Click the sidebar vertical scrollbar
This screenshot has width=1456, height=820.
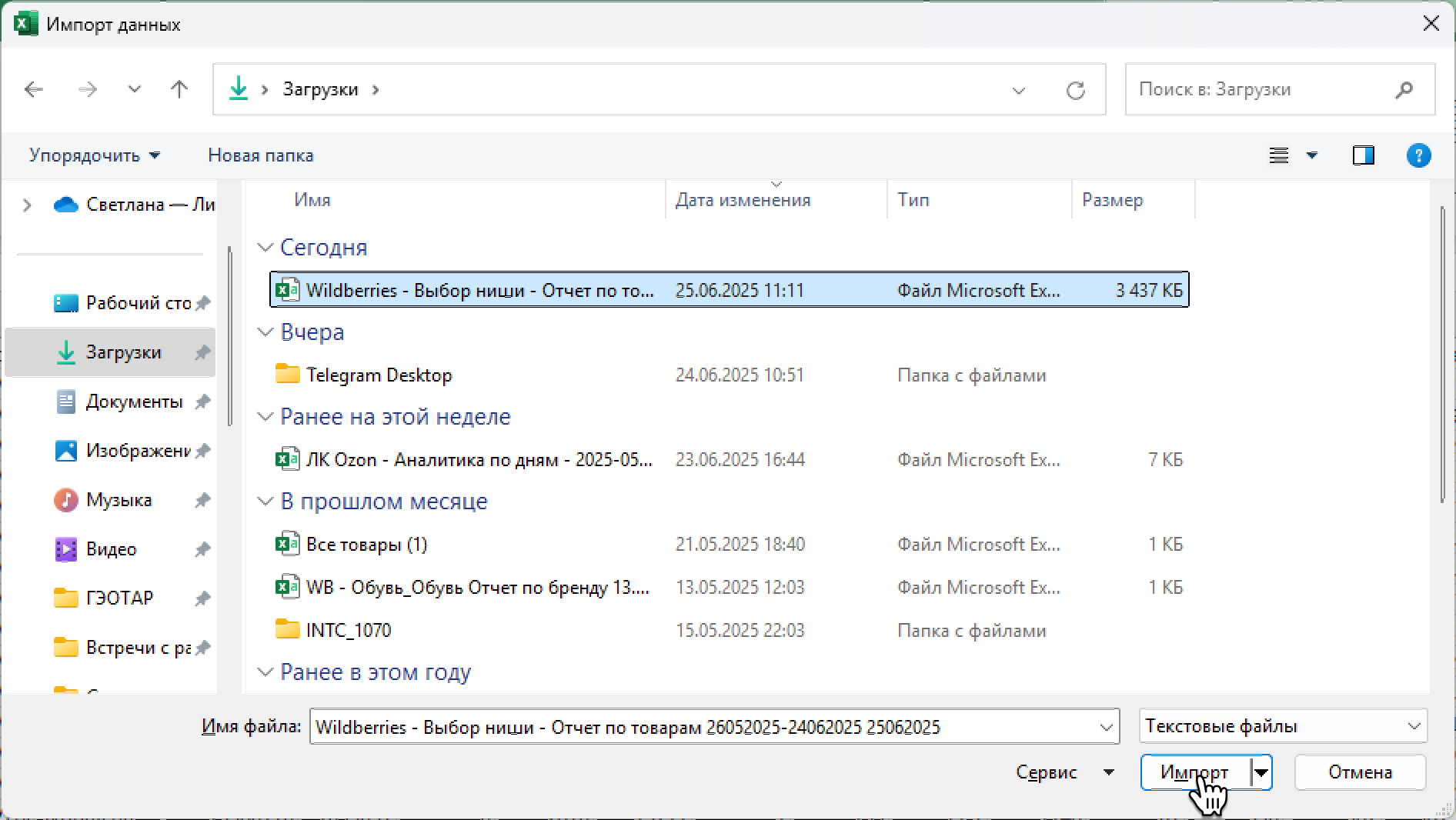coord(230,336)
